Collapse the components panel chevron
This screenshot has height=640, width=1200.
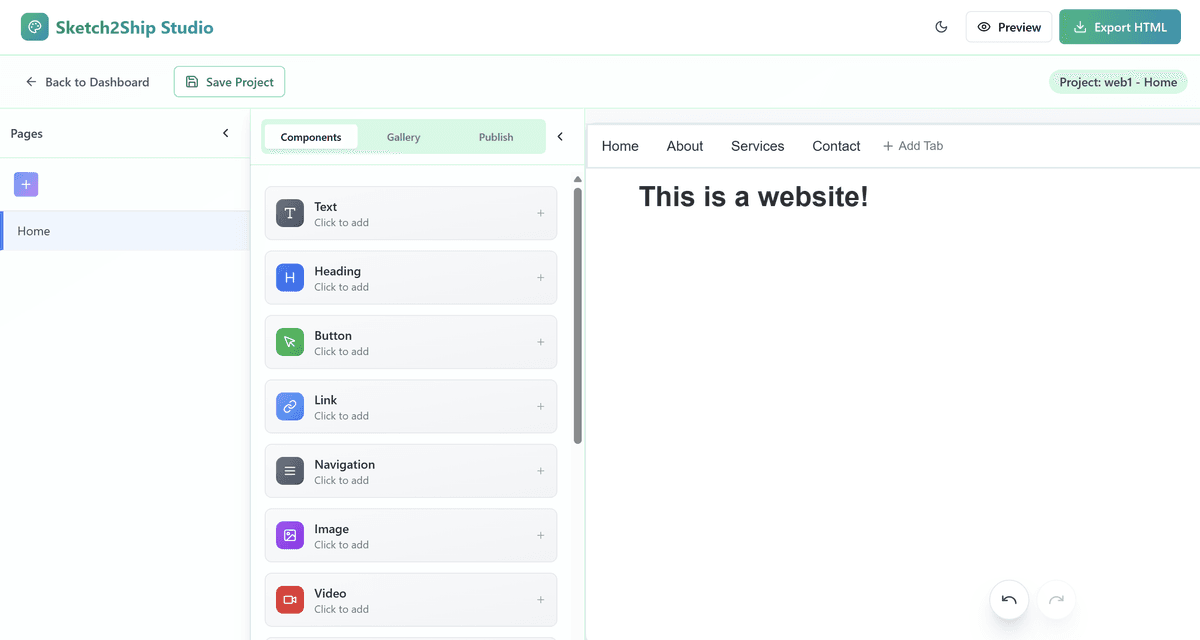pos(560,137)
